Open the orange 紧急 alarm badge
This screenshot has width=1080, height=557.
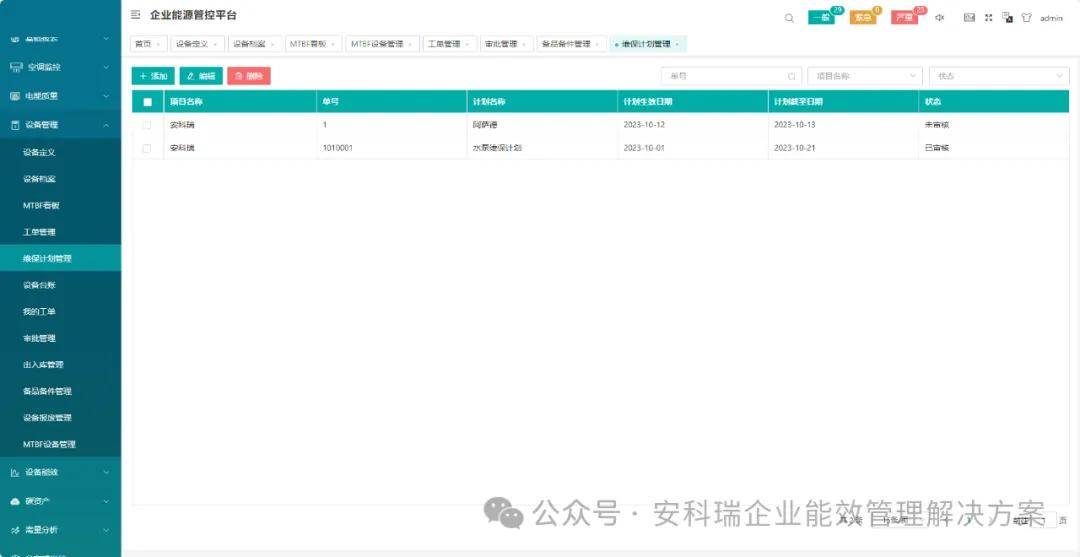(862, 18)
